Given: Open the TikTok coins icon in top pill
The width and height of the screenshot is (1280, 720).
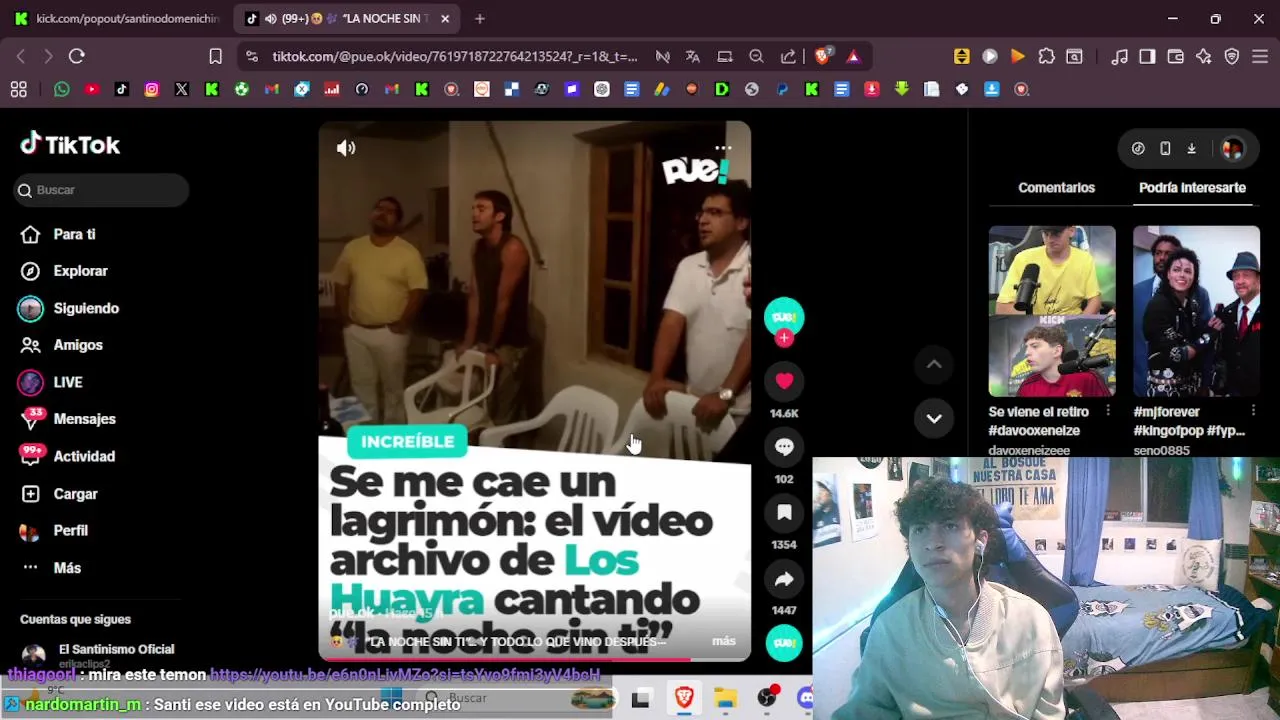Looking at the screenshot, I should [1138, 148].
